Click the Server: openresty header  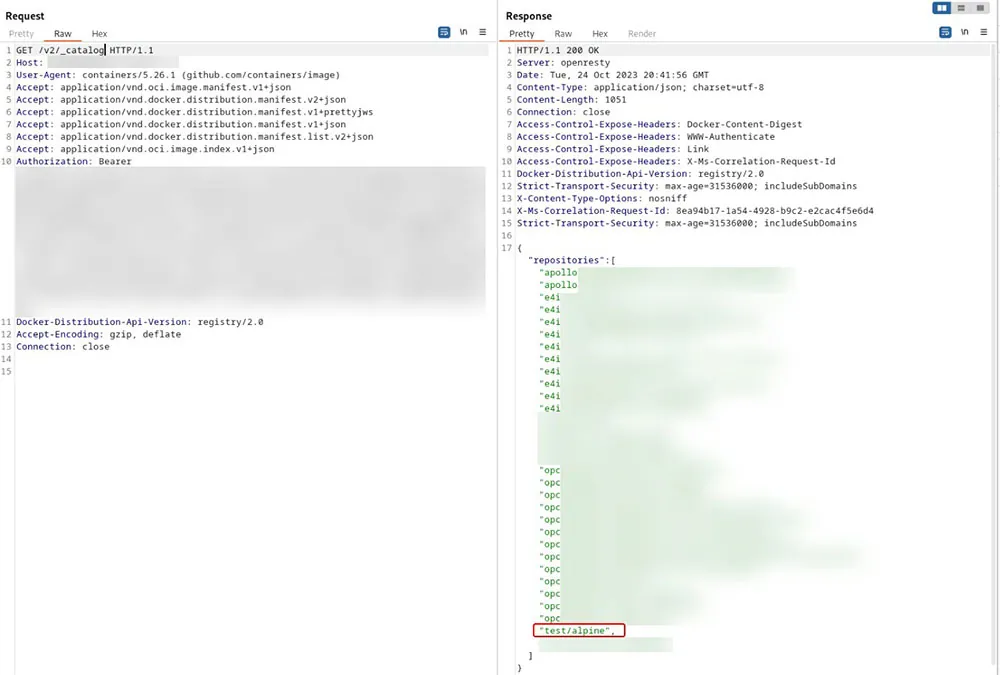563,63
